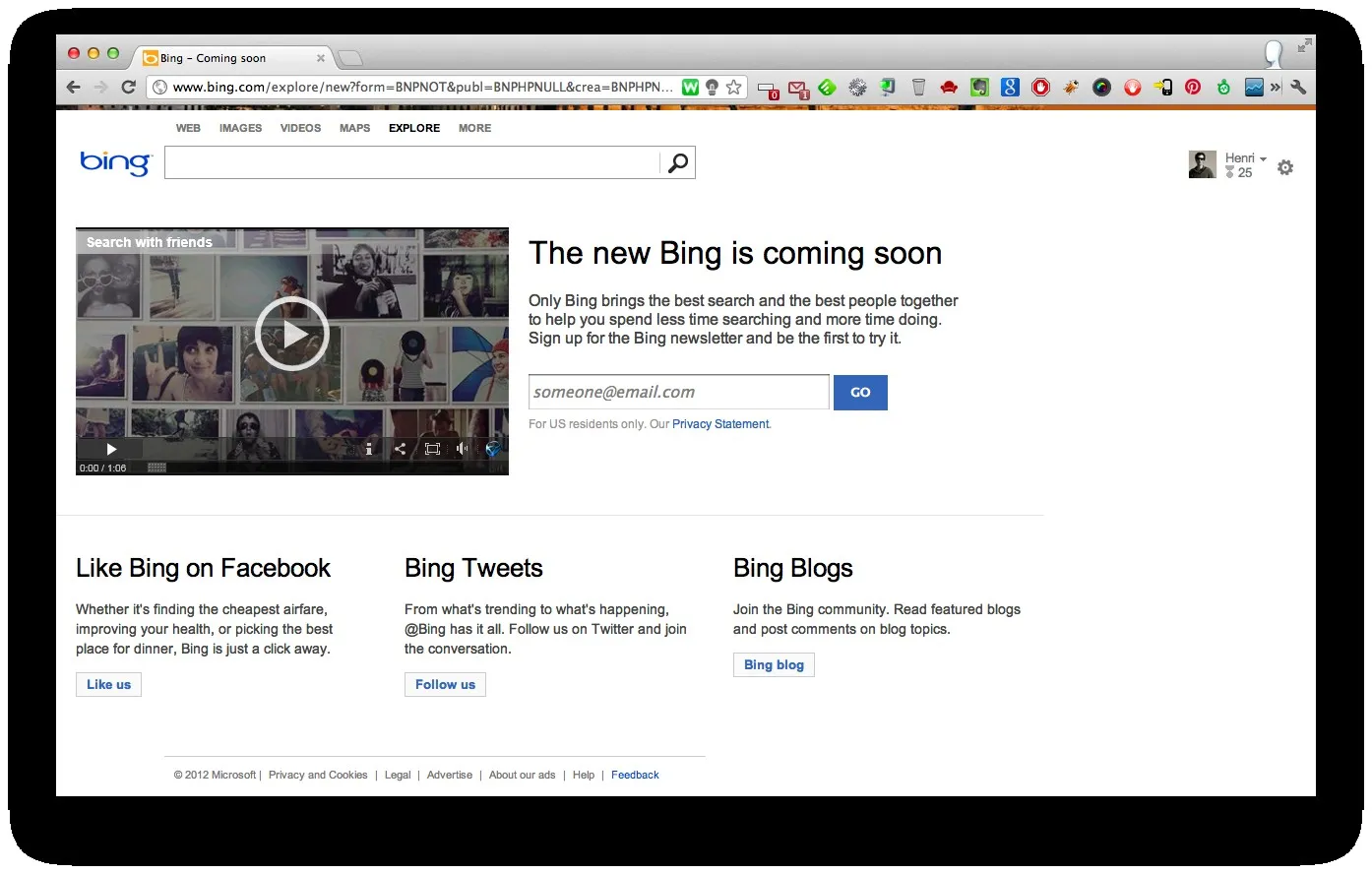The width and height of the screenshot is (1372, 874).
Task: Expand the Henri account dropdown
Action: [x=1246, y=158]
